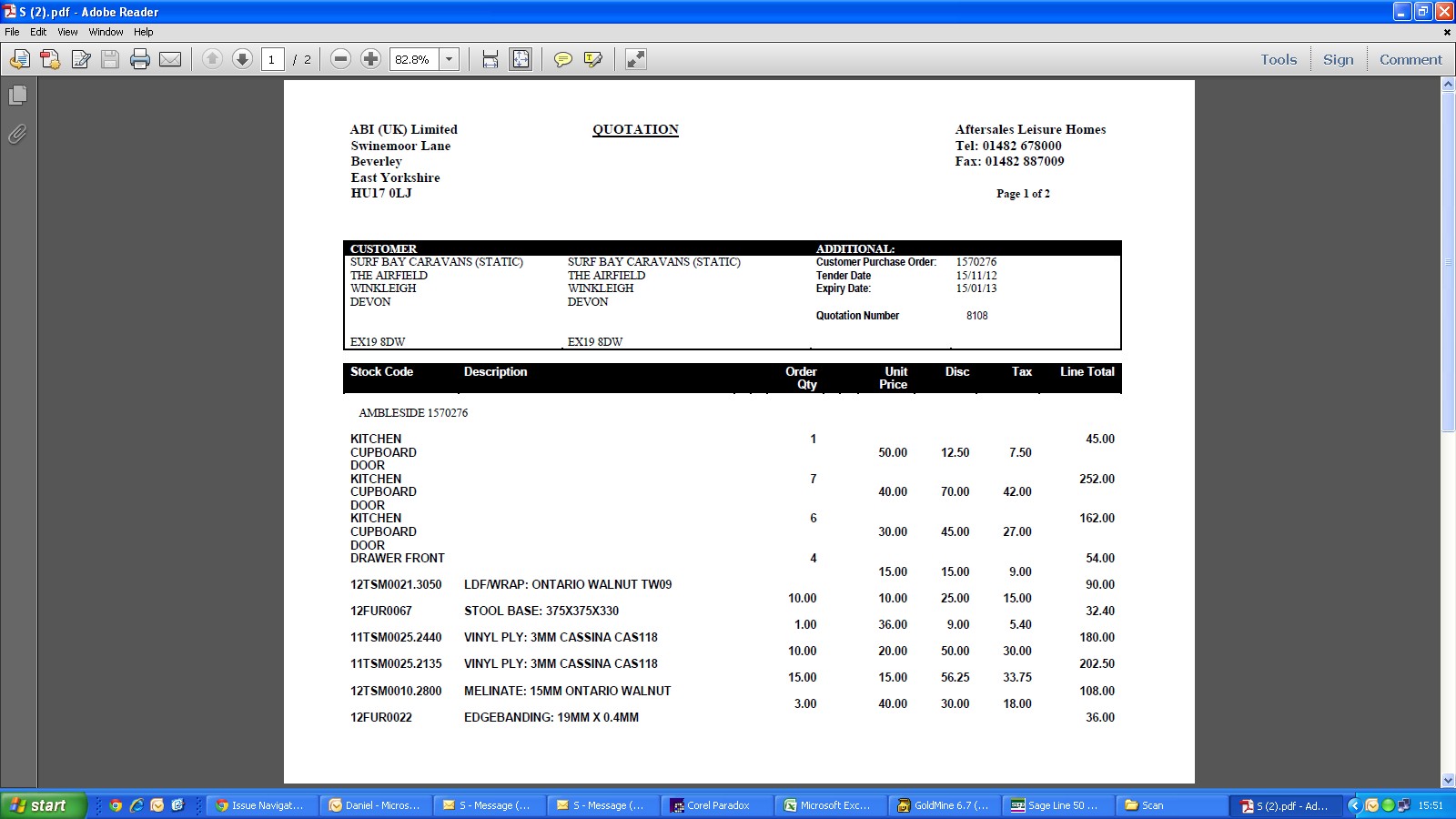Go to the next page arrow
This screenshot has width=1456, height=819.
242,60
